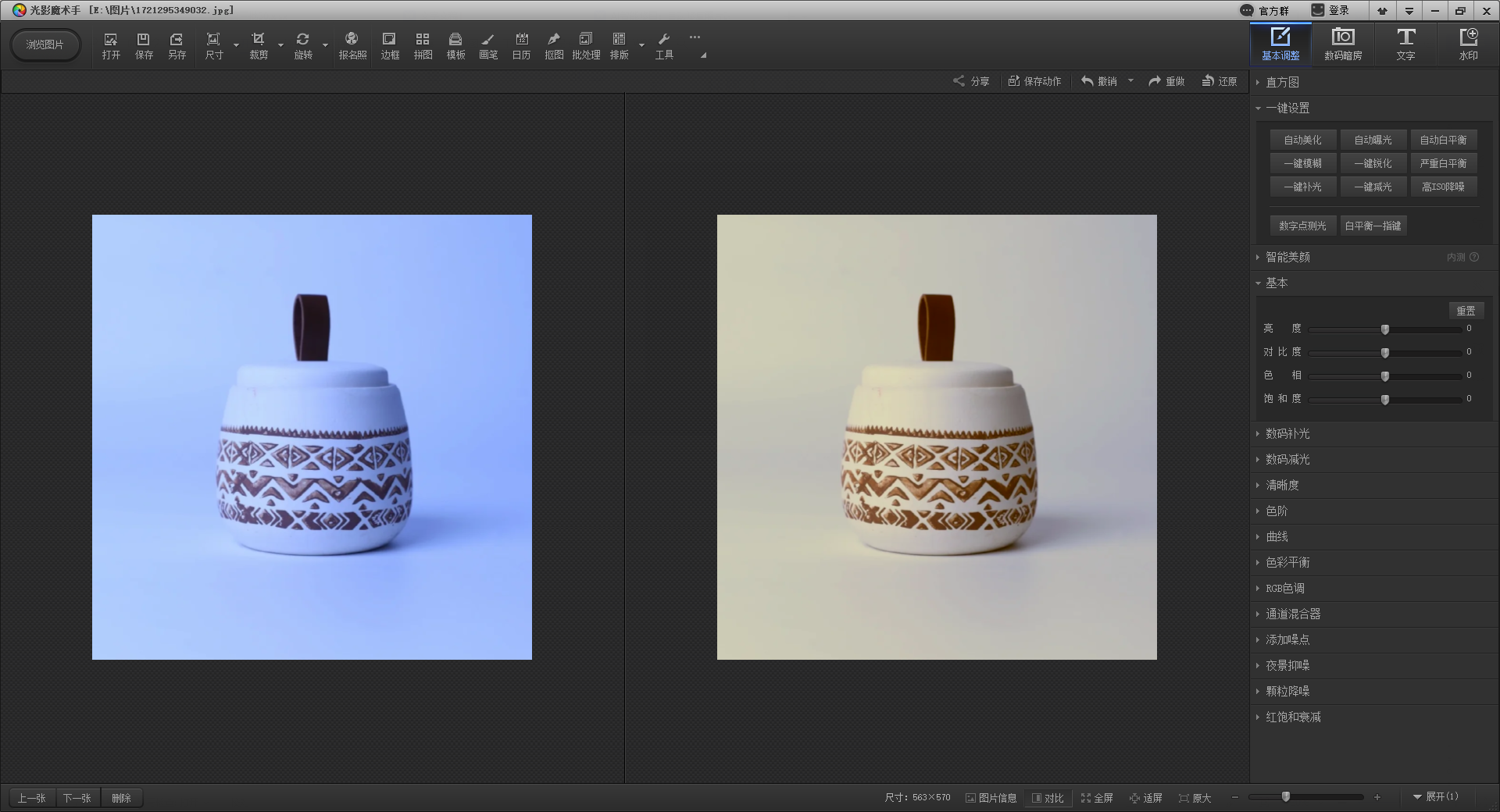This screenshot has height=812, width=1500.
Task: Open the 批处理 batch processing tool
Action: pyautogui.click(x=586, y=46)
